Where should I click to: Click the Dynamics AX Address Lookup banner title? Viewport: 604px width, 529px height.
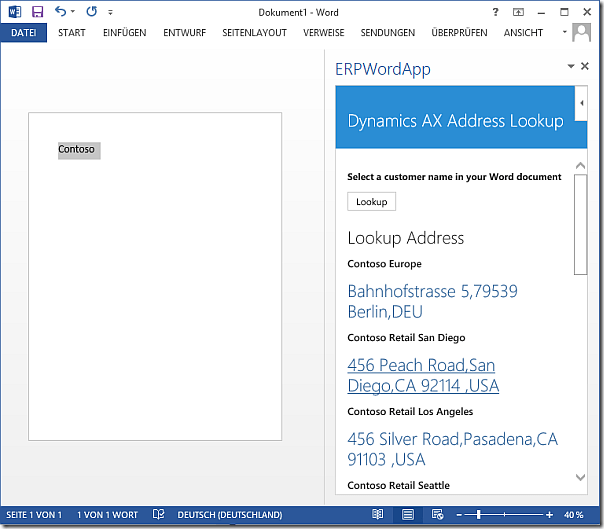click(x=455, y=121)
